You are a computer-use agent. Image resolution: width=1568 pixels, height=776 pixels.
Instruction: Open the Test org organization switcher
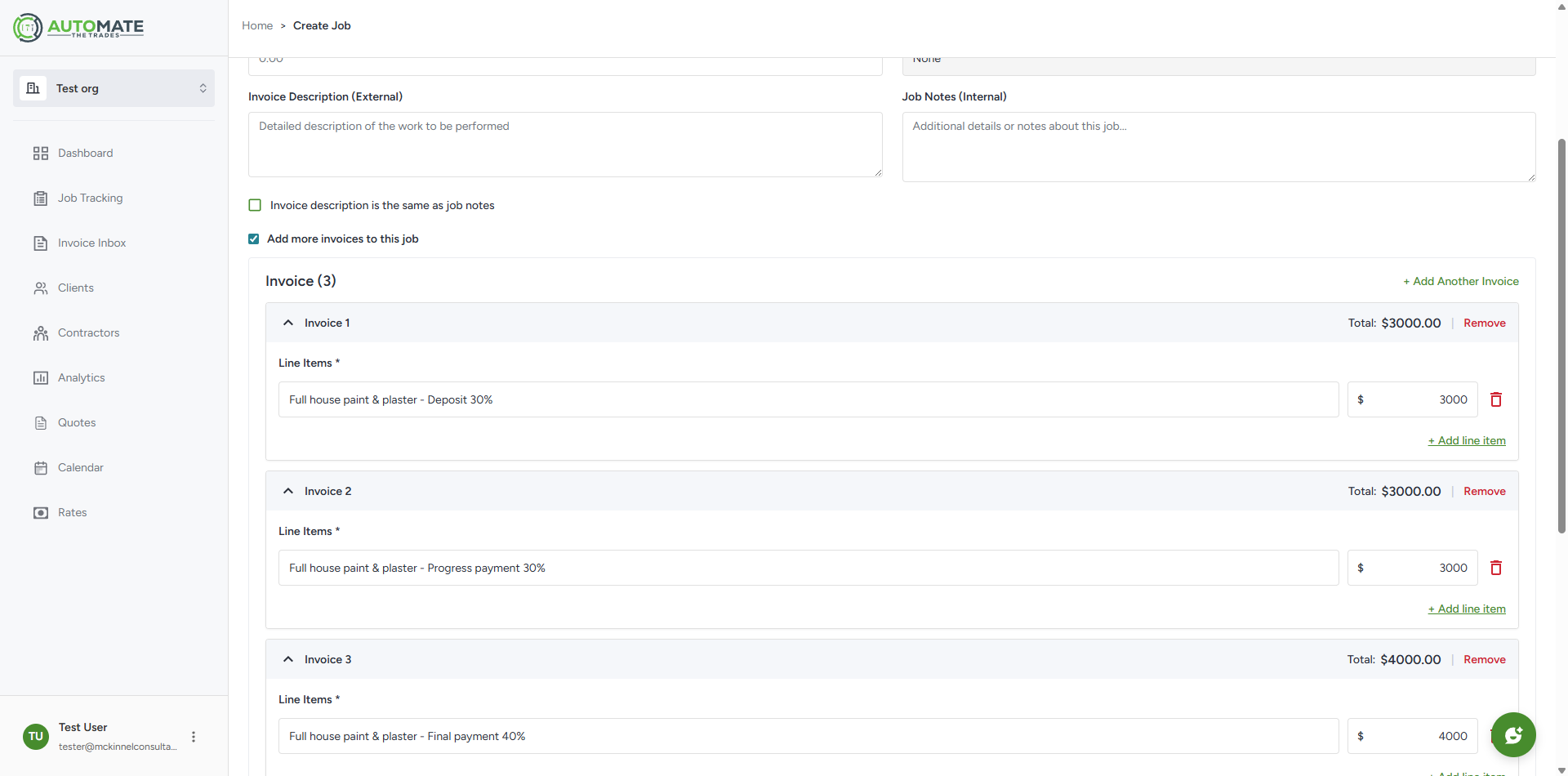tap(114, 87)
